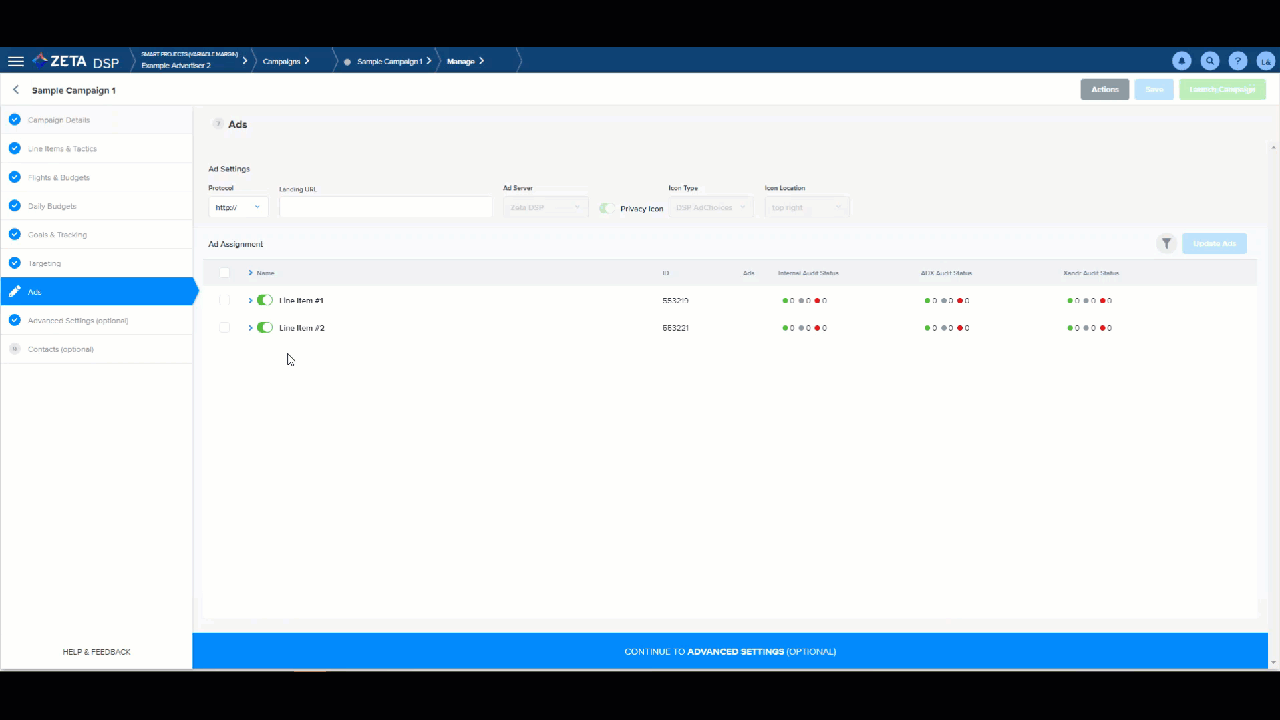
Task: Toggle the Line Item #1 switch
Action: click(x=265, y=300)
